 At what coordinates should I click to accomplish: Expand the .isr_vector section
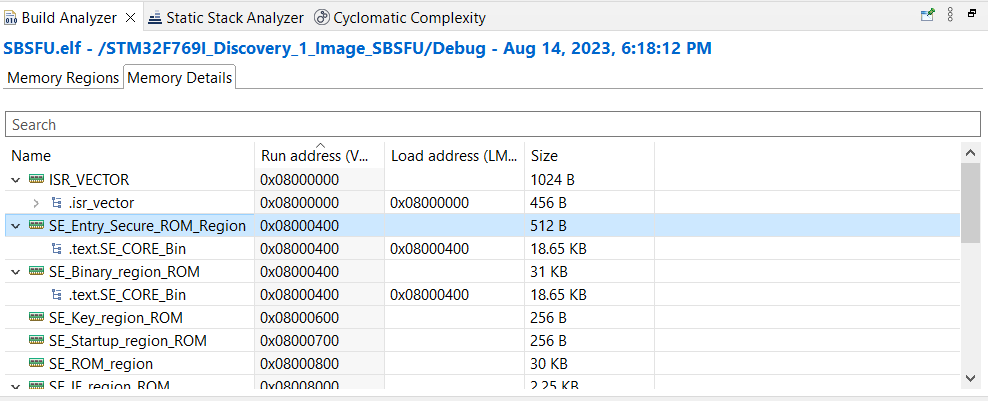pyautogui.click(x=36, y=203)
